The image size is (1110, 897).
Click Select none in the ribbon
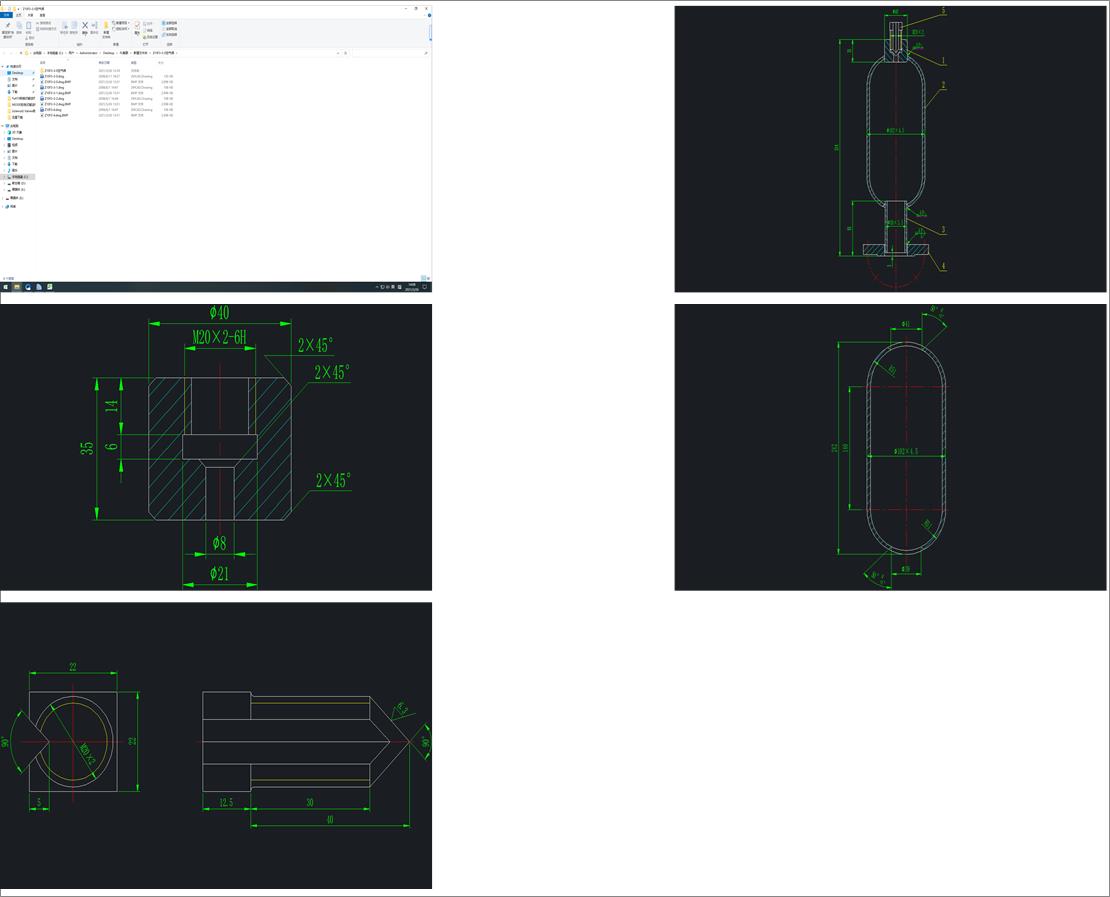(x=170, y=29)
